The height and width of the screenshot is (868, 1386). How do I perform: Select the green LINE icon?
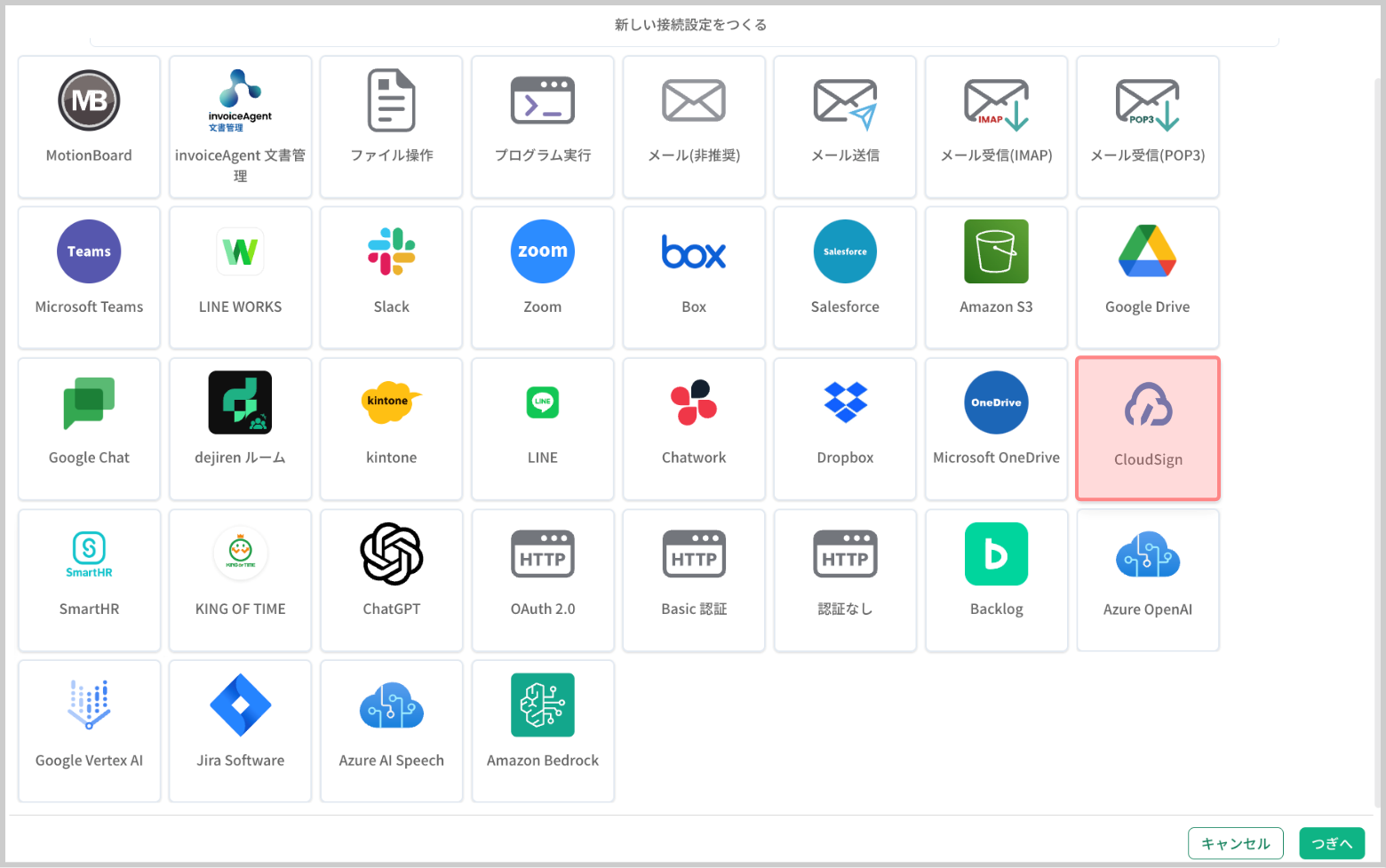coord(543,402)
